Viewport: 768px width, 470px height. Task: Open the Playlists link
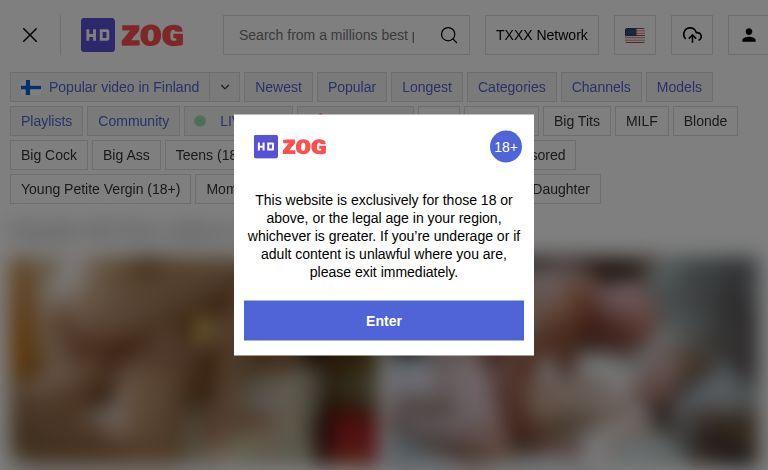[x=47, y=121]
